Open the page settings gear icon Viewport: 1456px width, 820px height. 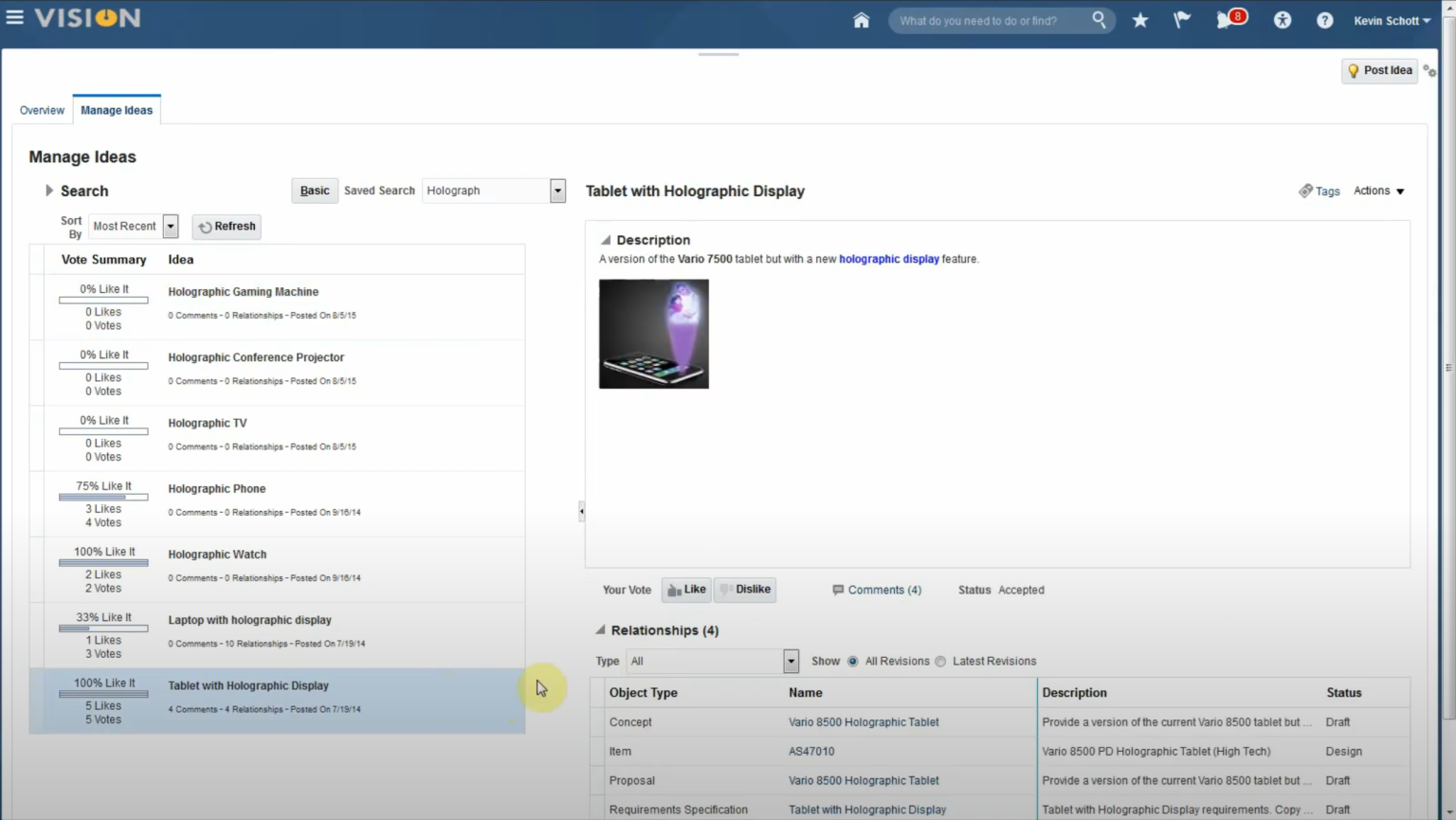tap(1429, 69)
